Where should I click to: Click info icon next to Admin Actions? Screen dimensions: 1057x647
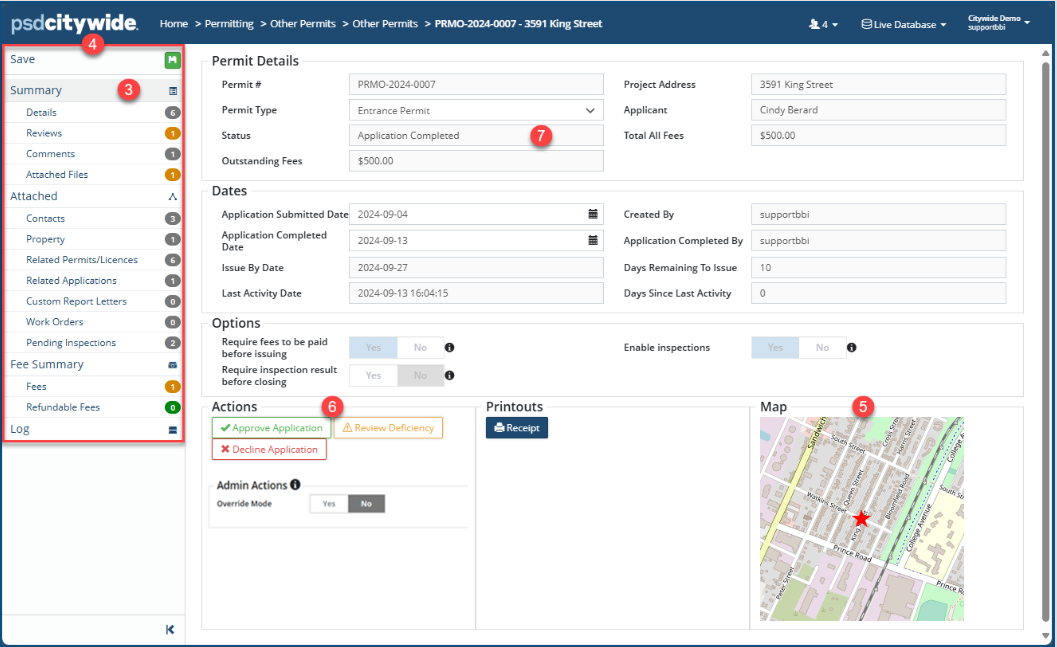[x=295, y=485]
